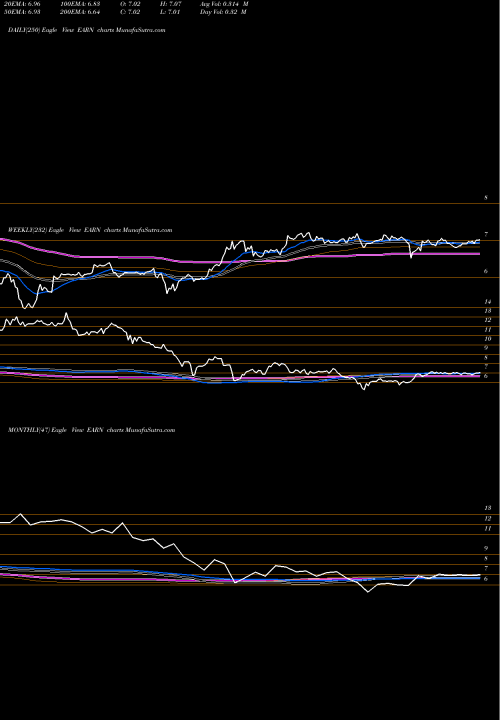Click the 200EMA: 6.64 value
This screenshot has width=500, height=720.
[80, 12]
